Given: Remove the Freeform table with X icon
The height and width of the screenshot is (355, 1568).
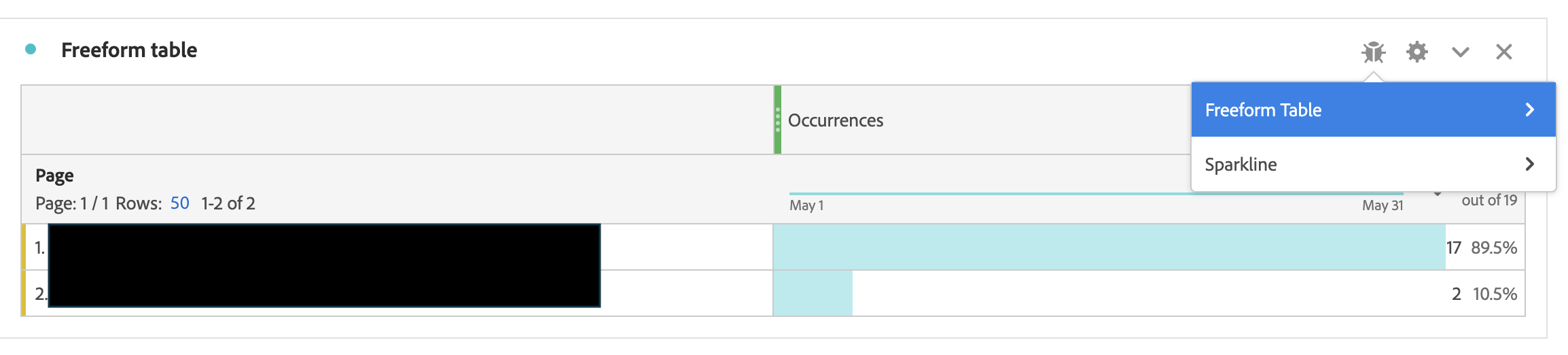Looking at the screenshot, I should pyautogui.click(x=1504, y=52).
